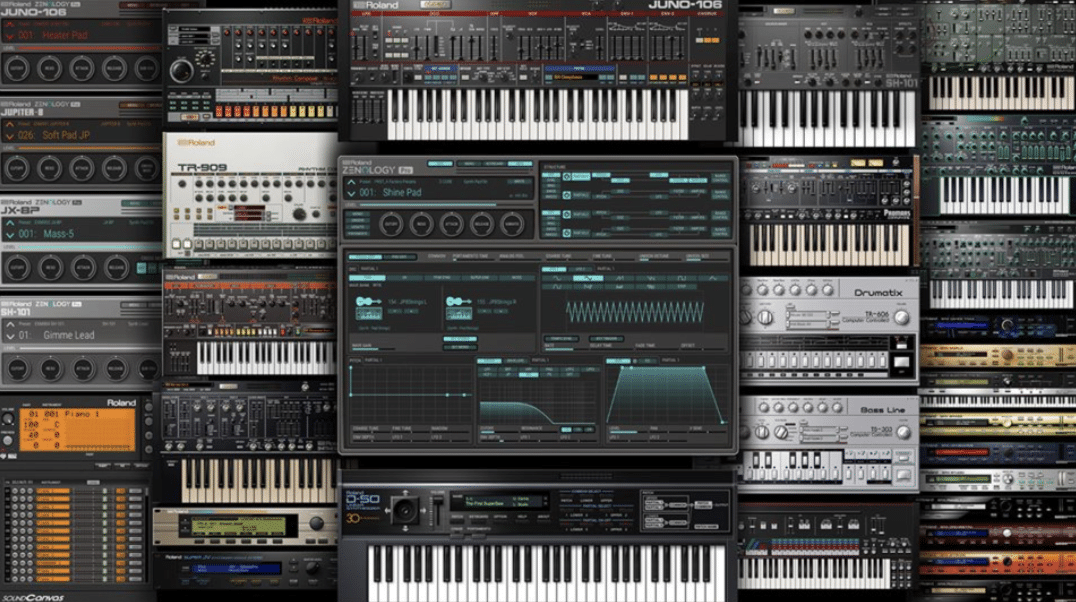Click the preset down arrow beside Heater Pad
Image resolution: width=1076 pixels, height=602 pixels.
coord(10,36)
